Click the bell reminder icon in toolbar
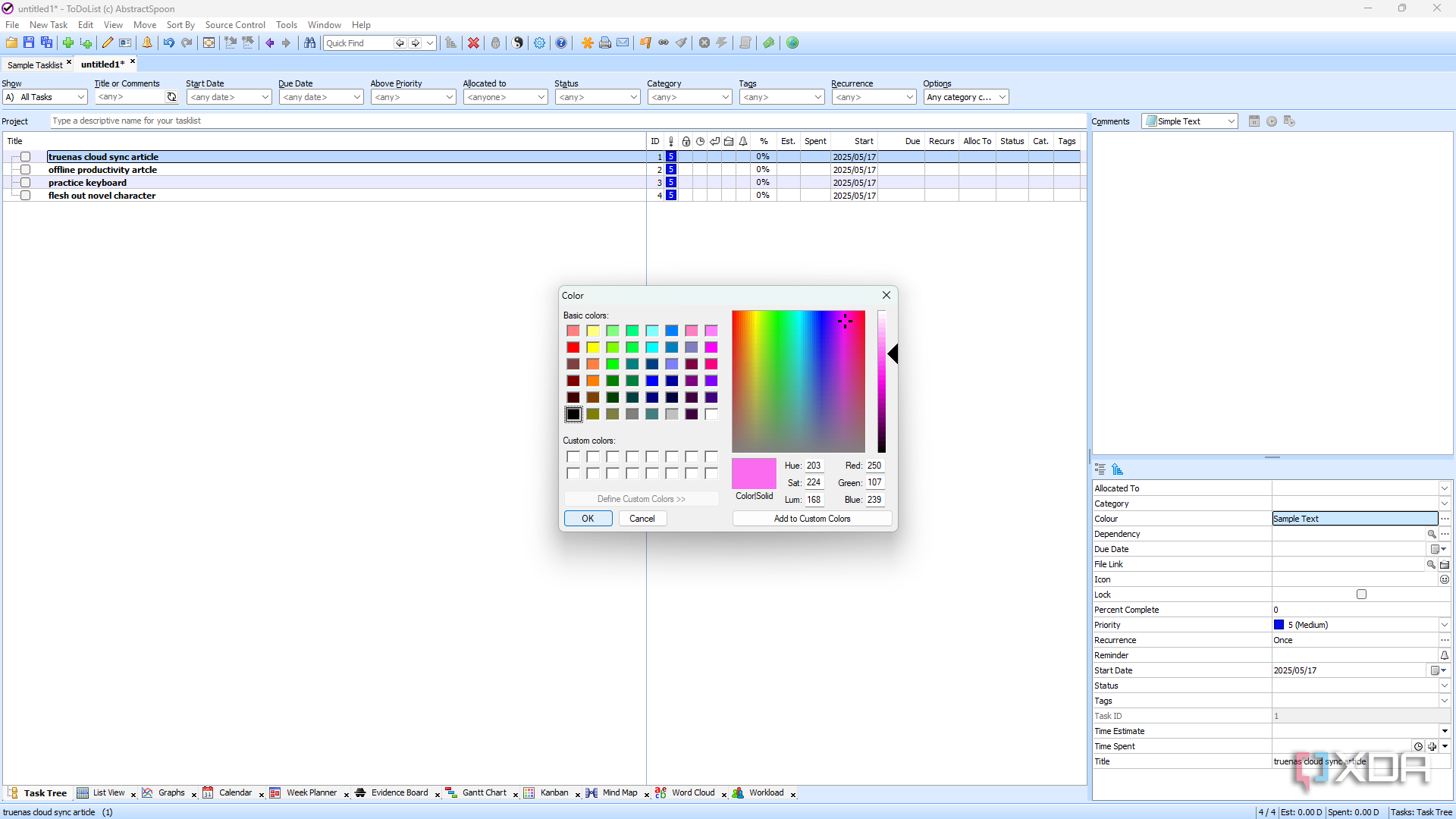The height and width of the screenshot is (819, 1456). 147,43
